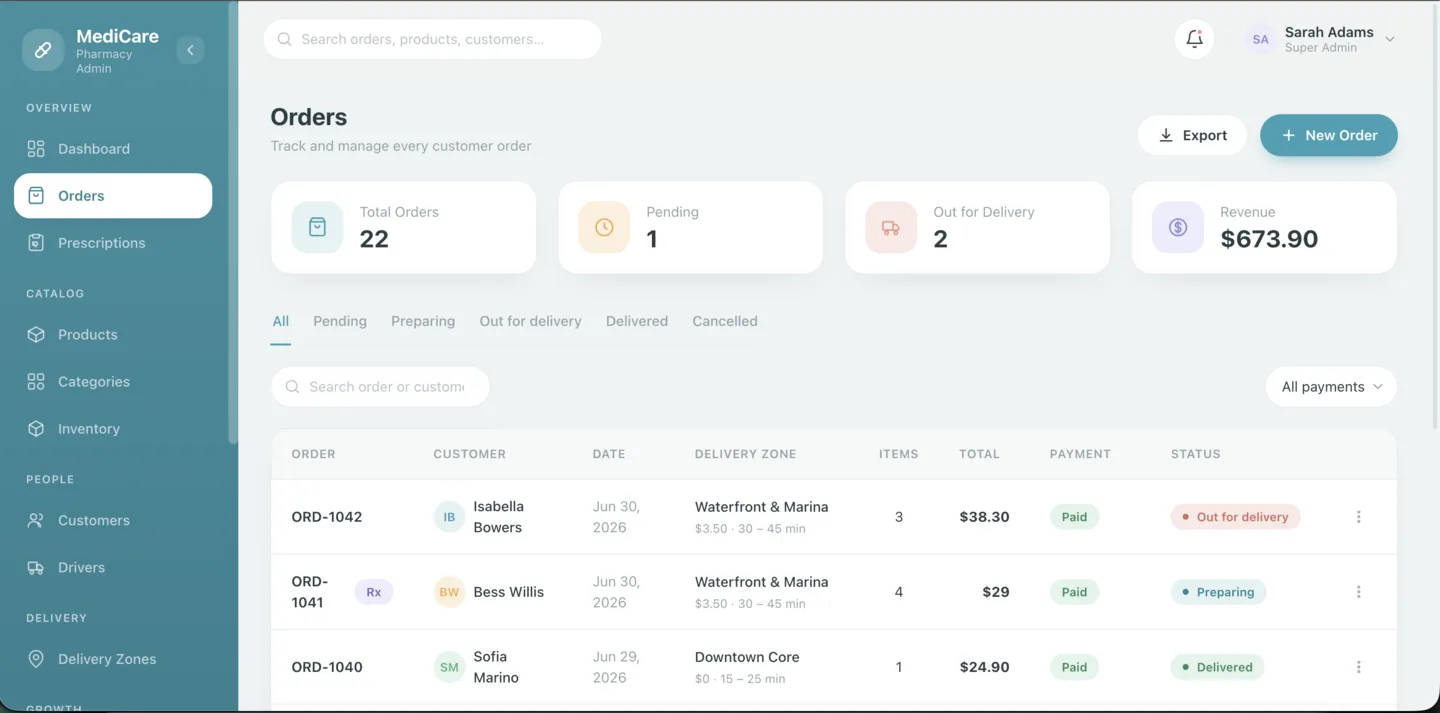
Task: Switch to the Pending tab
Action: pos(340,321)
